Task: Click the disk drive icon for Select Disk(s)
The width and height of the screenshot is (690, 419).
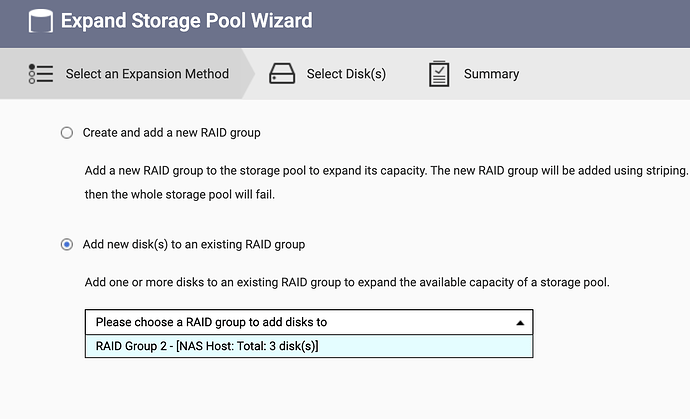Action: click(x=281, y=74)
